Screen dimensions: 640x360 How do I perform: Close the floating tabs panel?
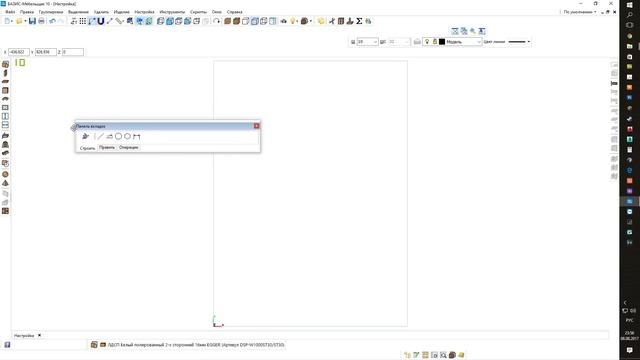256,126
